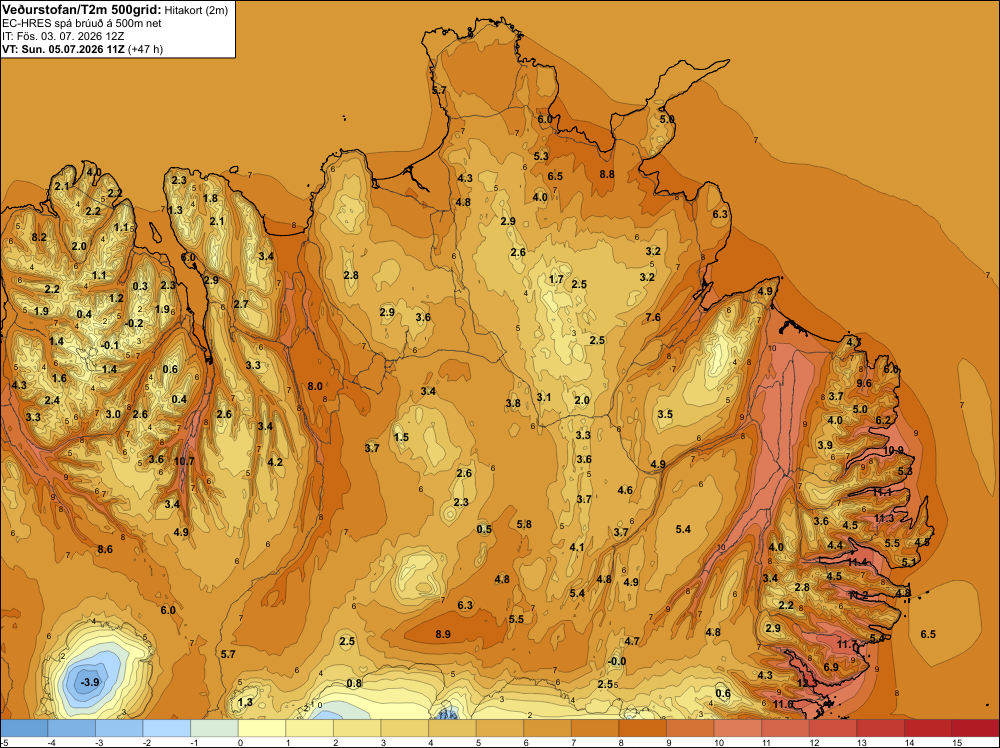Click the 1.8 temperature value
Image resolution: width=1000 pixels, height=748 pixels.
pyautogui.click(x=210, y=198)
